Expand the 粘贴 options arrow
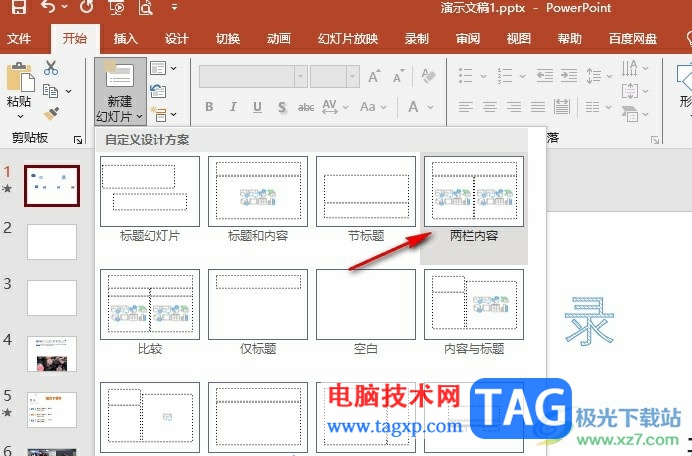The width and height of the screenshot is (692, 456). (x=20, y=117)
